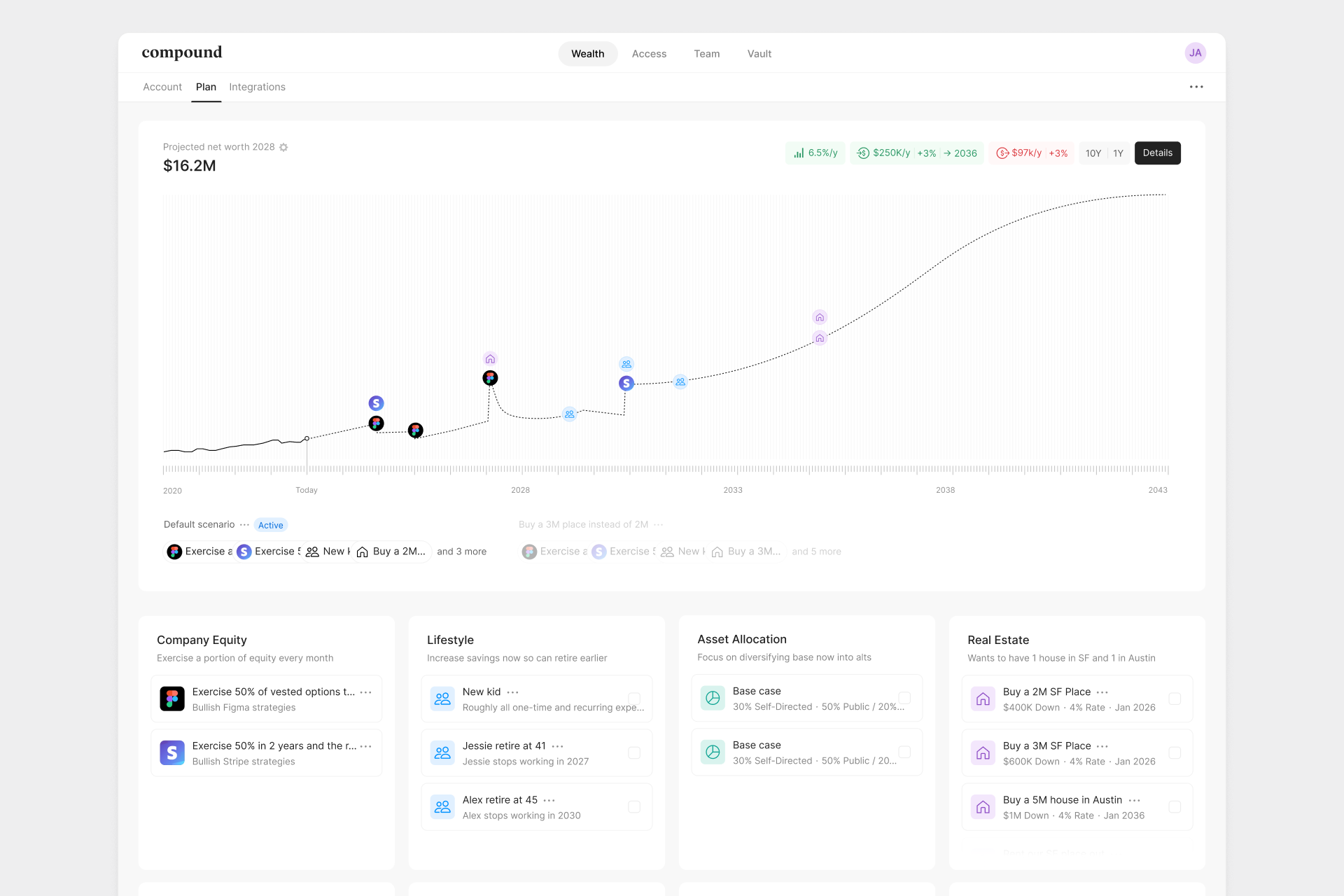This screenshot has height=896, width=1344.
Task: Click the lower house marker near 2035 on chart
Action: coord(820,338)
